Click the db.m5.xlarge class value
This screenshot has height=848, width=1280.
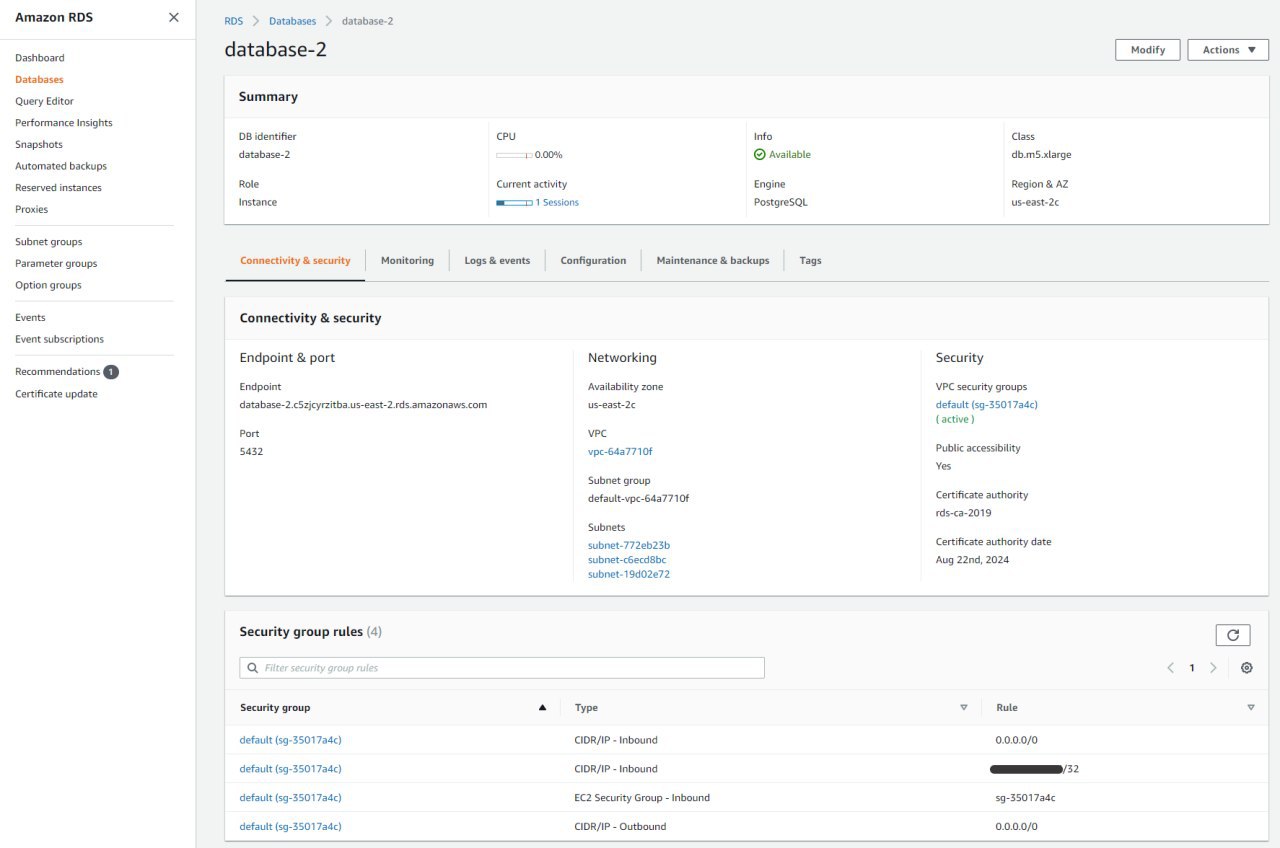(1041, 155)
